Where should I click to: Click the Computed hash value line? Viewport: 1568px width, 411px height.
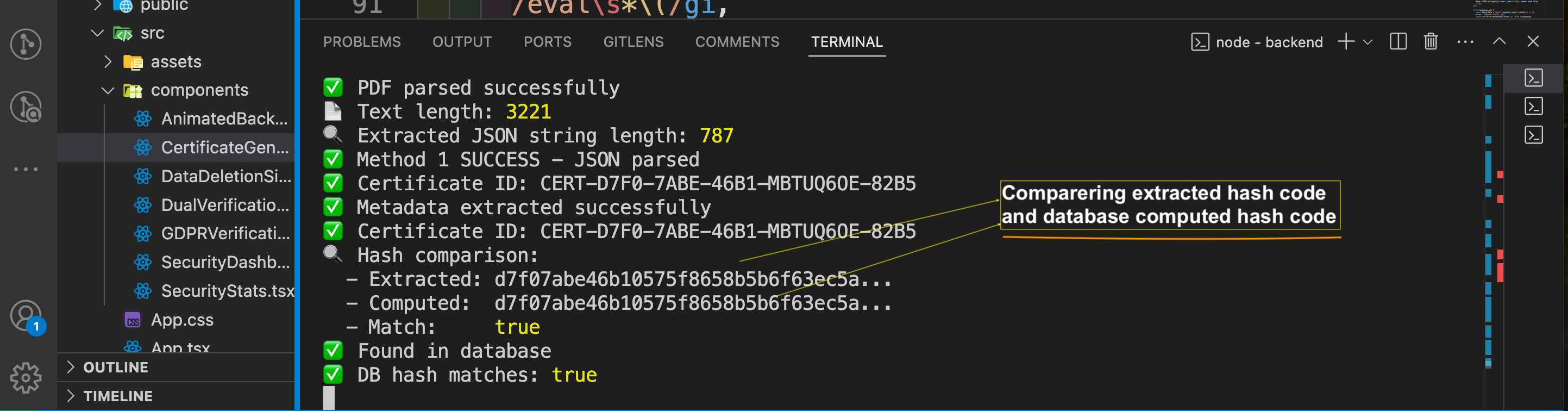point(618,303)
